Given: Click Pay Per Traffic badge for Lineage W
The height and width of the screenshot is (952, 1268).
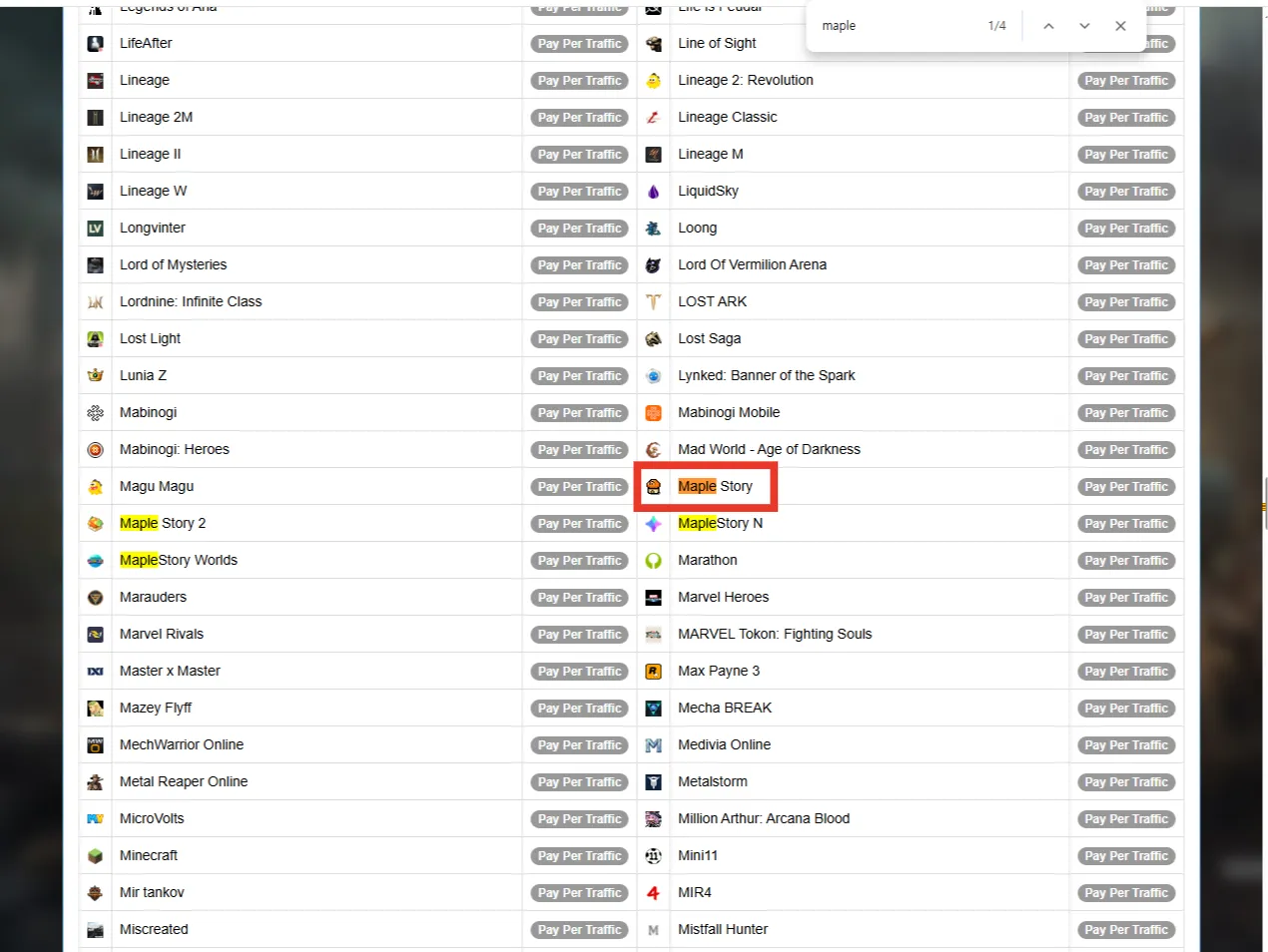Looking at the screenshot, I should coord(579,192).
